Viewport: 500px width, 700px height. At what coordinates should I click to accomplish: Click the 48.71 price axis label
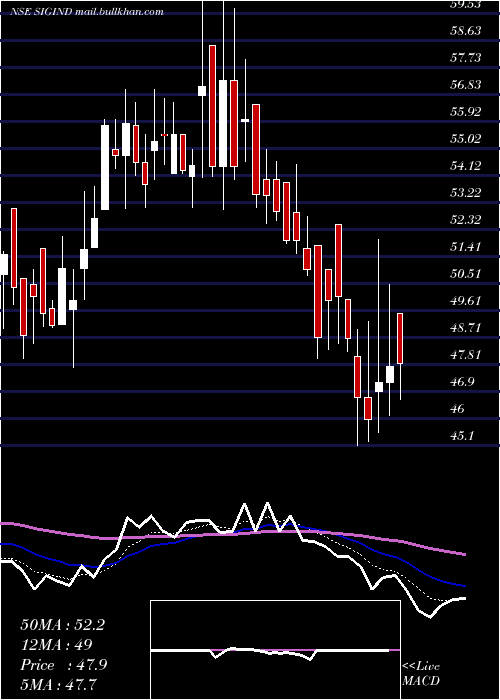coord(466,328)
